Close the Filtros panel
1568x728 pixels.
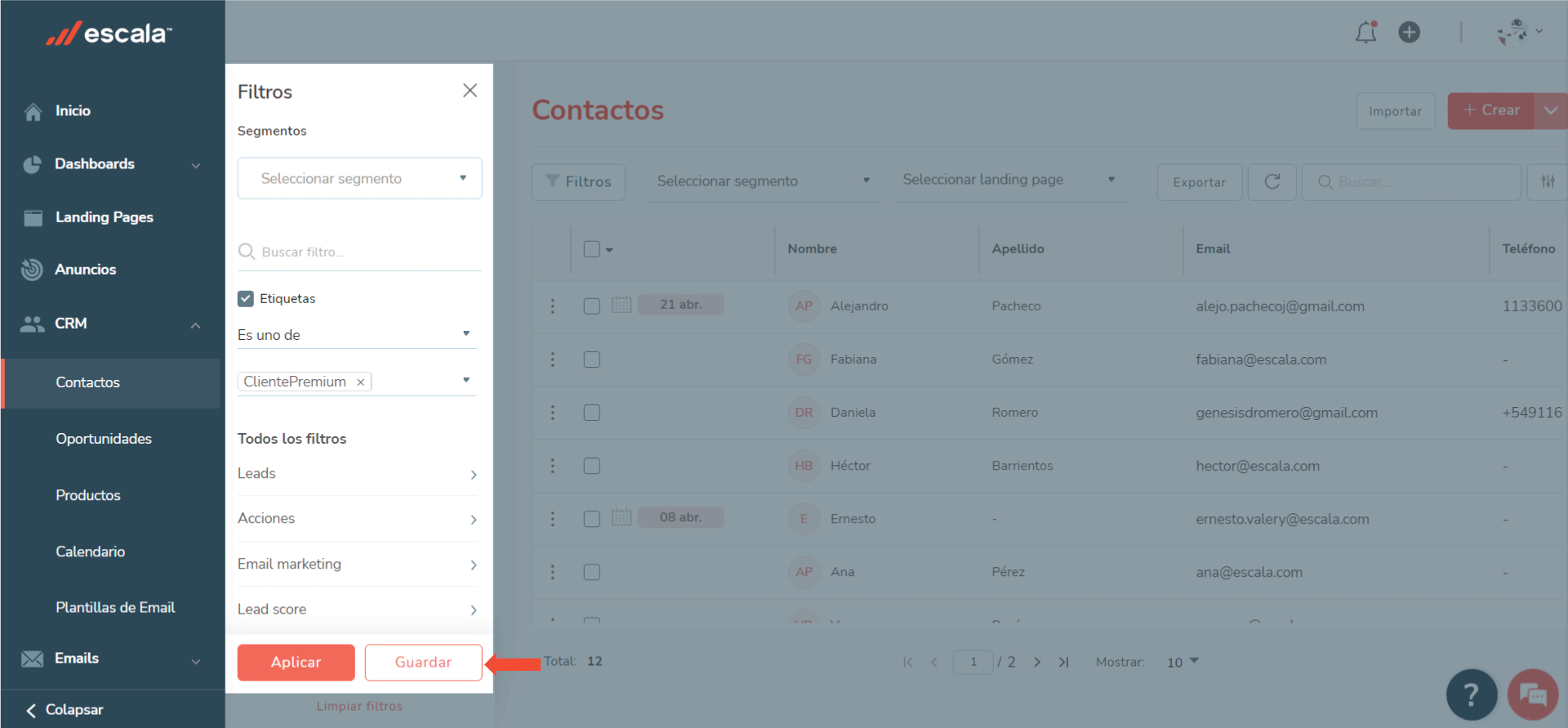(470, 91)
